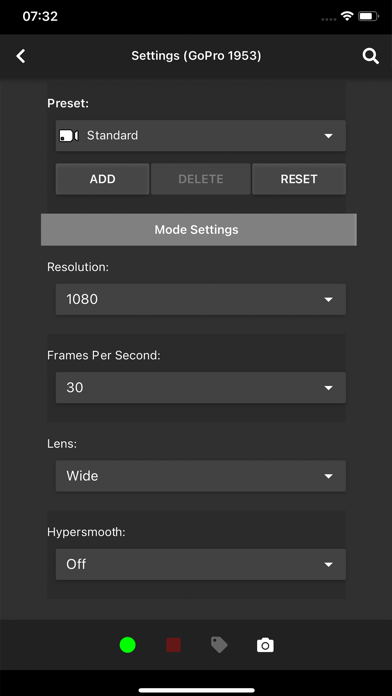
Task: Tap the Wi-Fi status icon
Action: pos(346,17)
